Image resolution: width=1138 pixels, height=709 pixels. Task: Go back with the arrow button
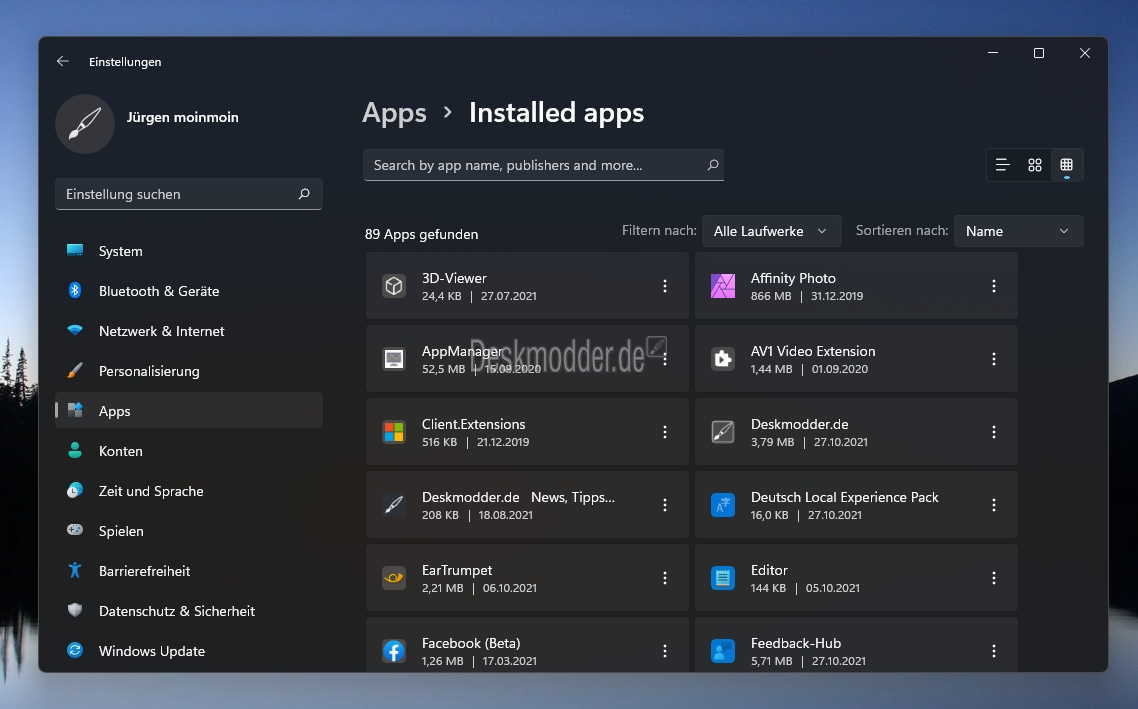63,62
